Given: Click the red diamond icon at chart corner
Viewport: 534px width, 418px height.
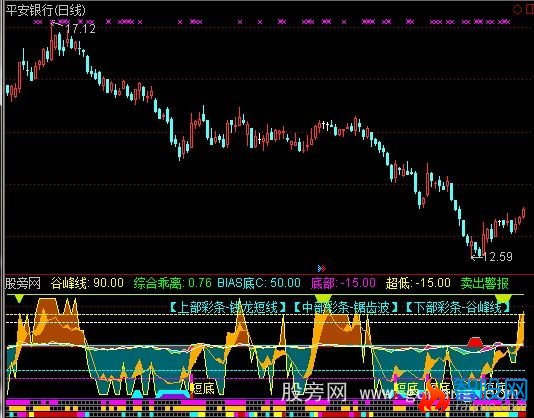Looking at the screenshot, I should (517, 10).
